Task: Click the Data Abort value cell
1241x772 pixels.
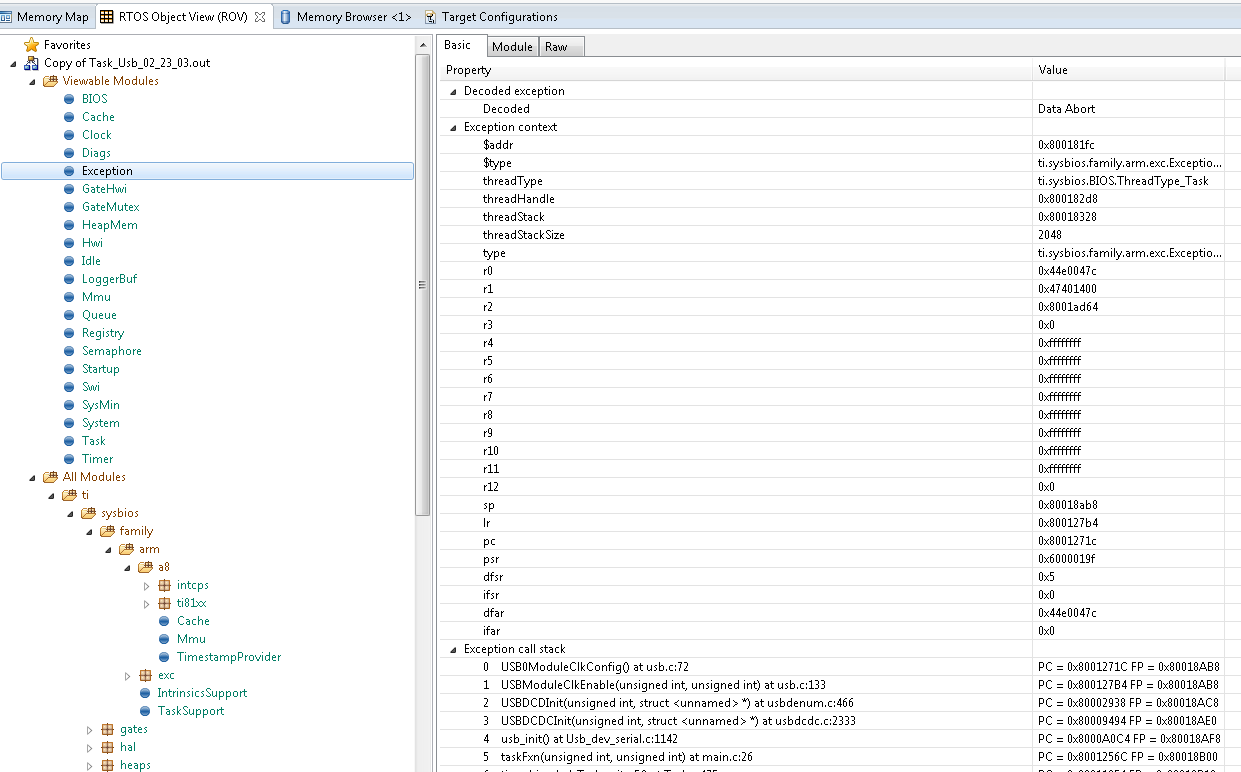Action: click(x=1129, y=109)
